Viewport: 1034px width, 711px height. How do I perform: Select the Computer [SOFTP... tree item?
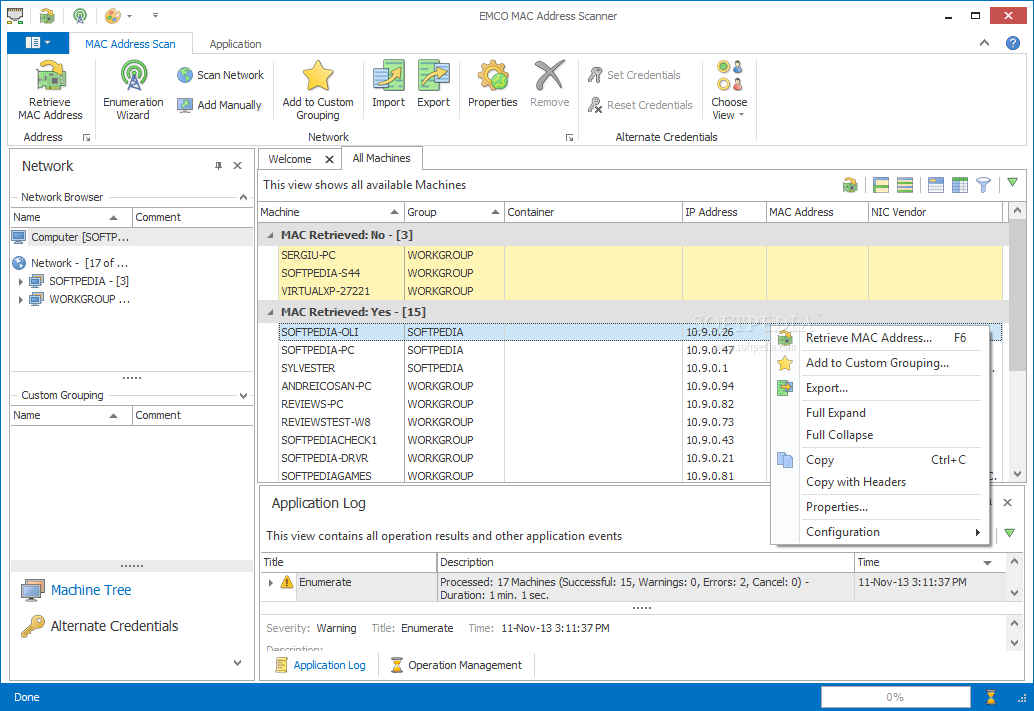[x=80, y=237]
